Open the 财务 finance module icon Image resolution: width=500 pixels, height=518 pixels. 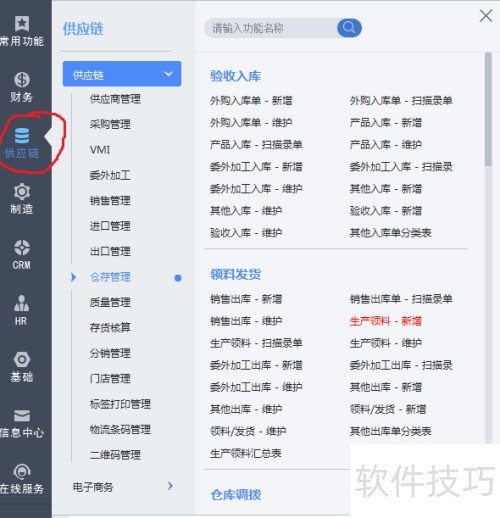(22, 79)
